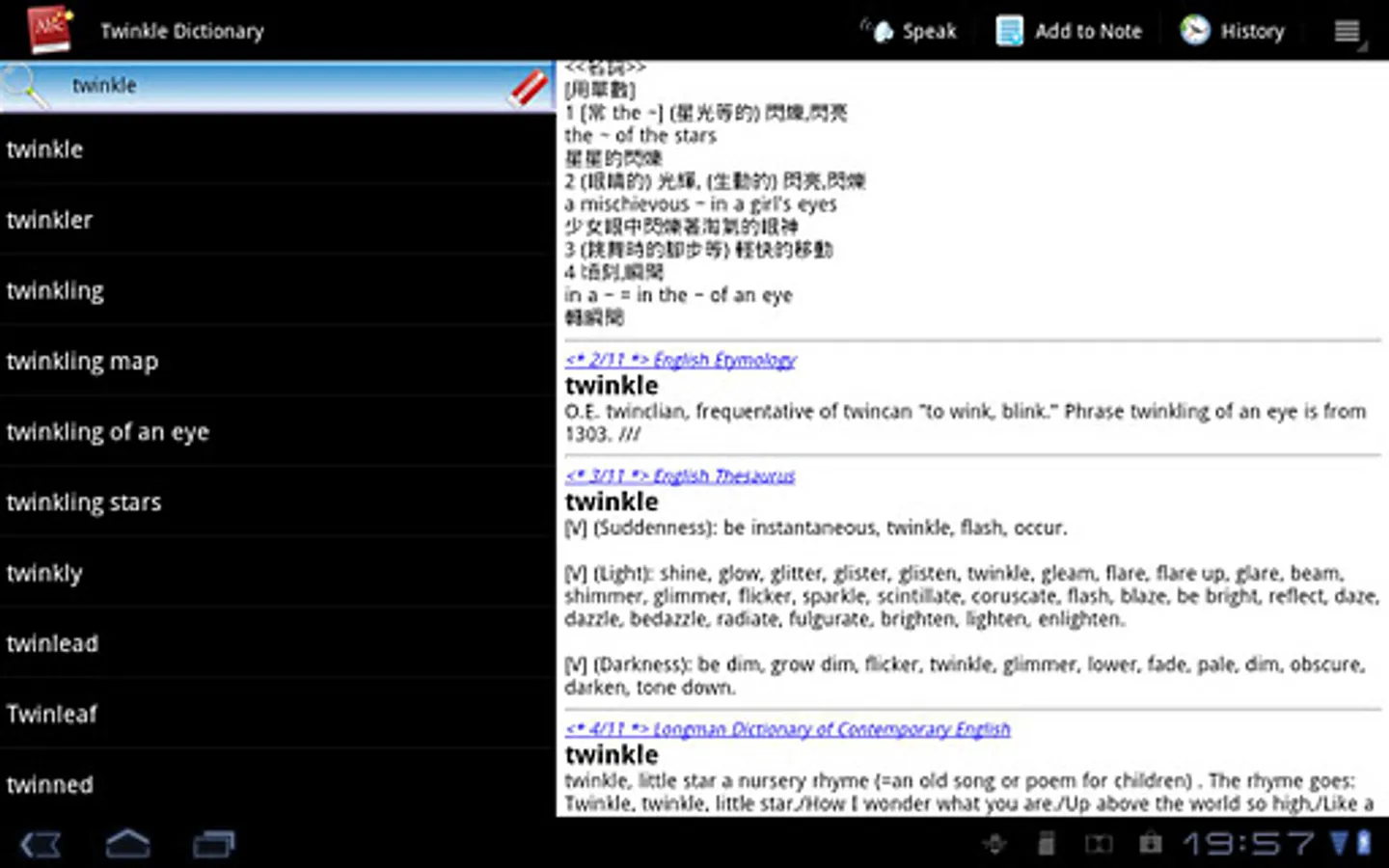
Task: Open the English Etymology dictionary link
Action: click(x=681, y=360)
